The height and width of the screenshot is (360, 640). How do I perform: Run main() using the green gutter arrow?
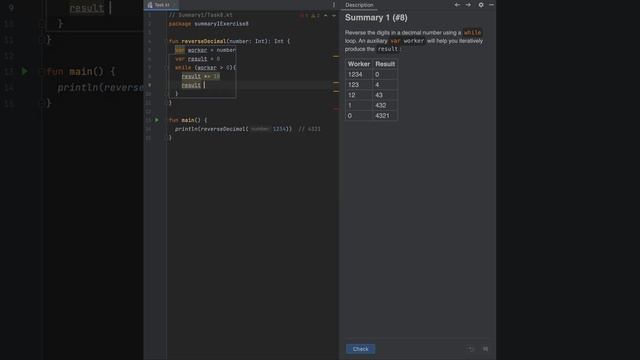click(157, 120)
